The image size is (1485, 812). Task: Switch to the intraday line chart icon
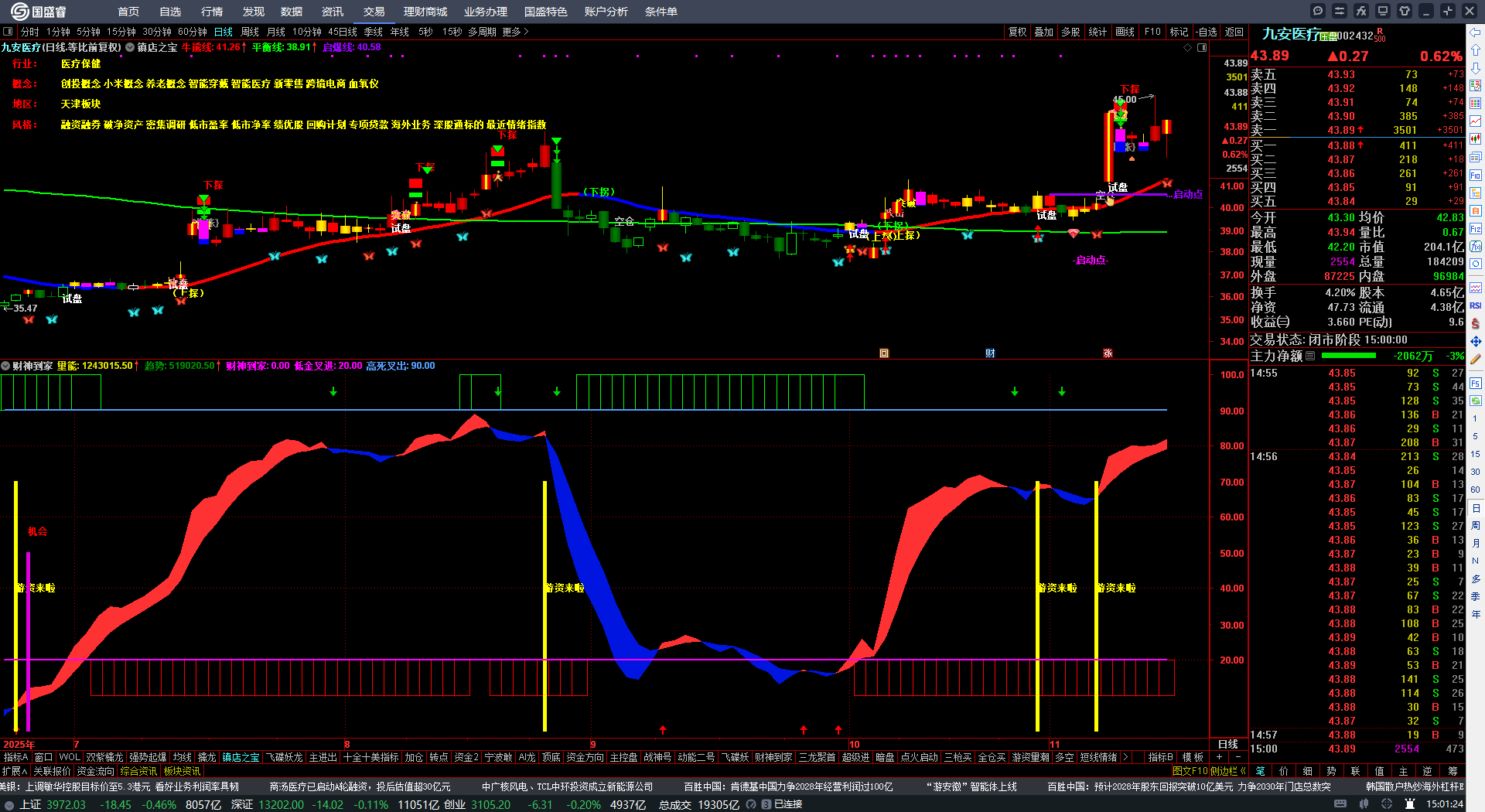[x=1476, y=121]
